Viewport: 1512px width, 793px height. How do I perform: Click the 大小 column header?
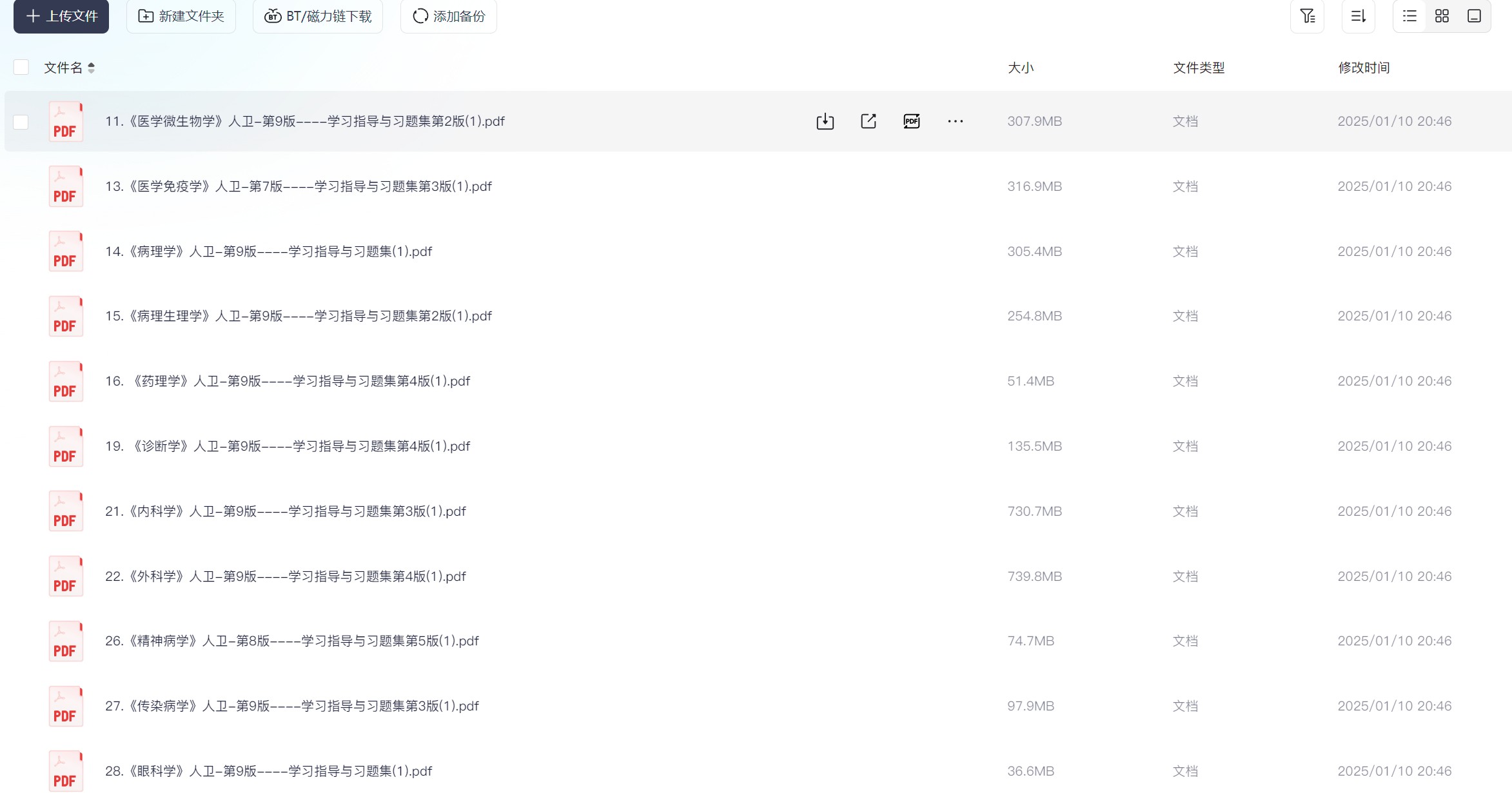click(x=1021, y=68)
